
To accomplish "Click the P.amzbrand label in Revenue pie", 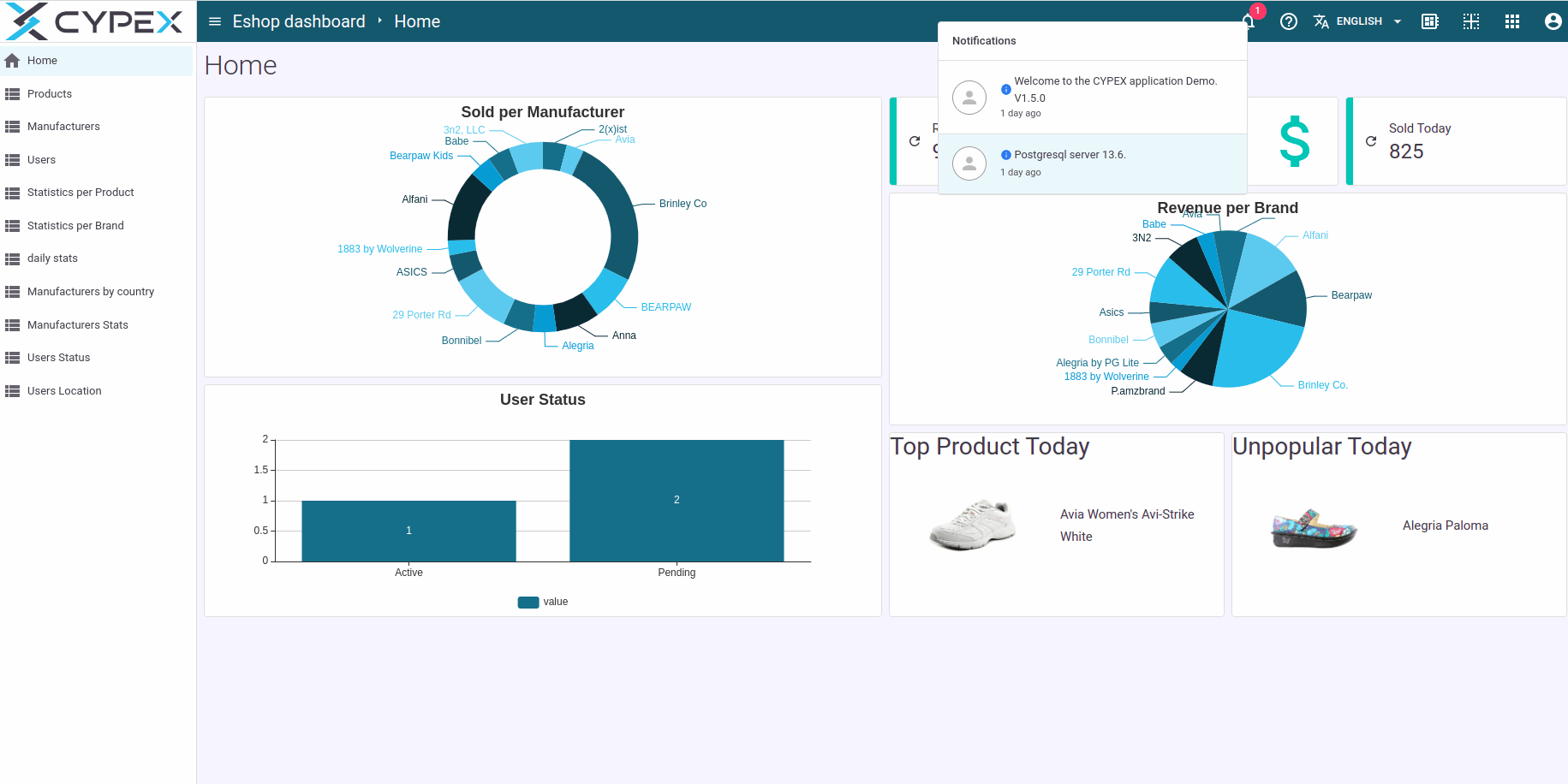I will coord(1138,391).
